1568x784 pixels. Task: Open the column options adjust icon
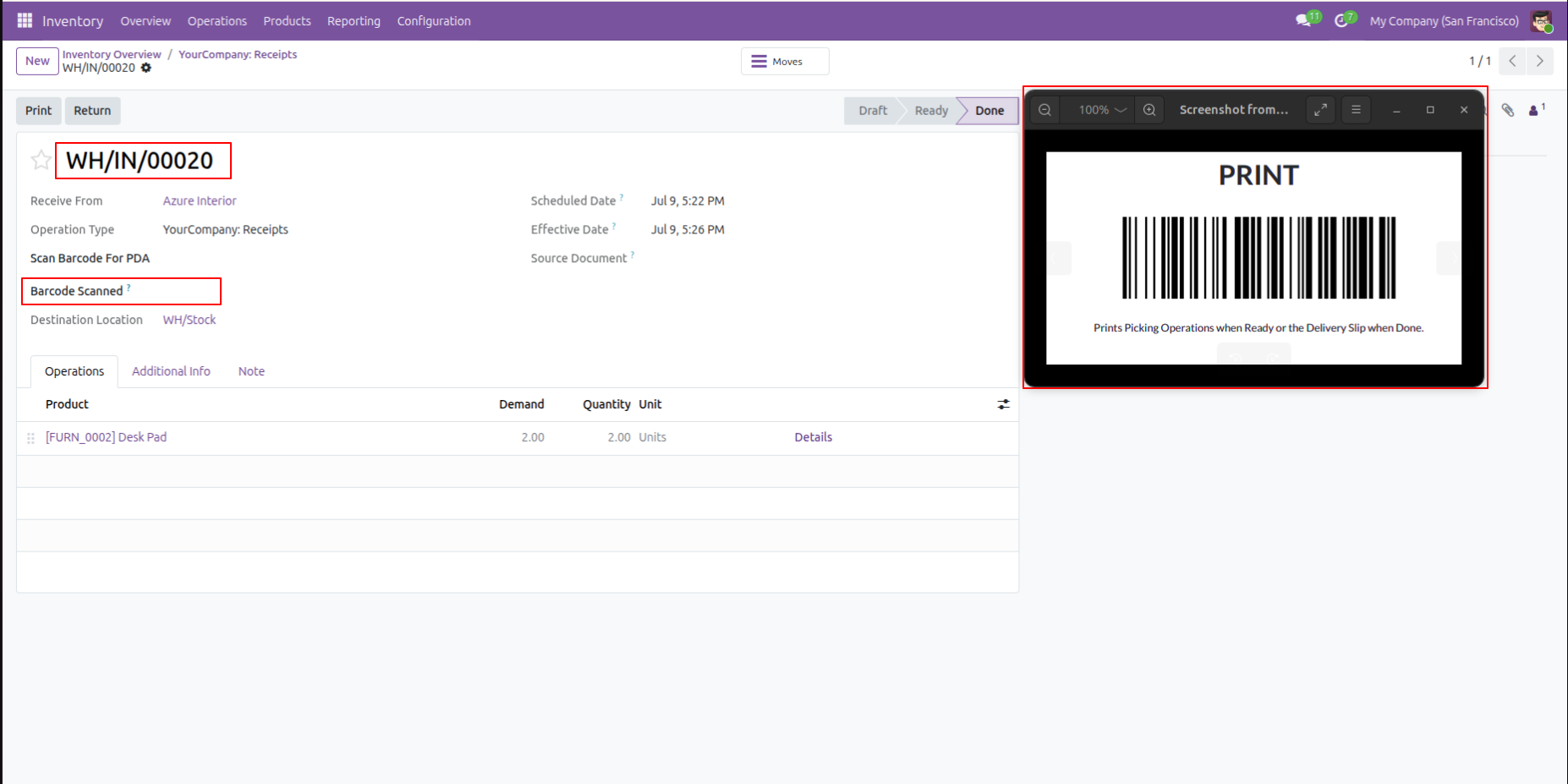(x=1003, y=404)
